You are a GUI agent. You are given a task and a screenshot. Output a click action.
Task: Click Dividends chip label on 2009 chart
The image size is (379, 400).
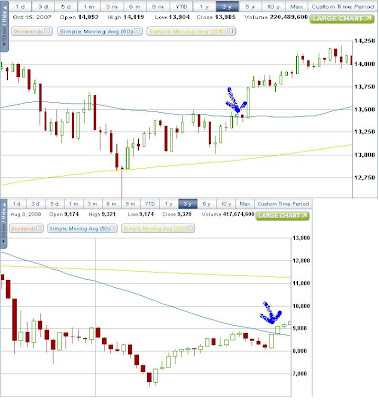pyautogui.click(x=23, y=229)
